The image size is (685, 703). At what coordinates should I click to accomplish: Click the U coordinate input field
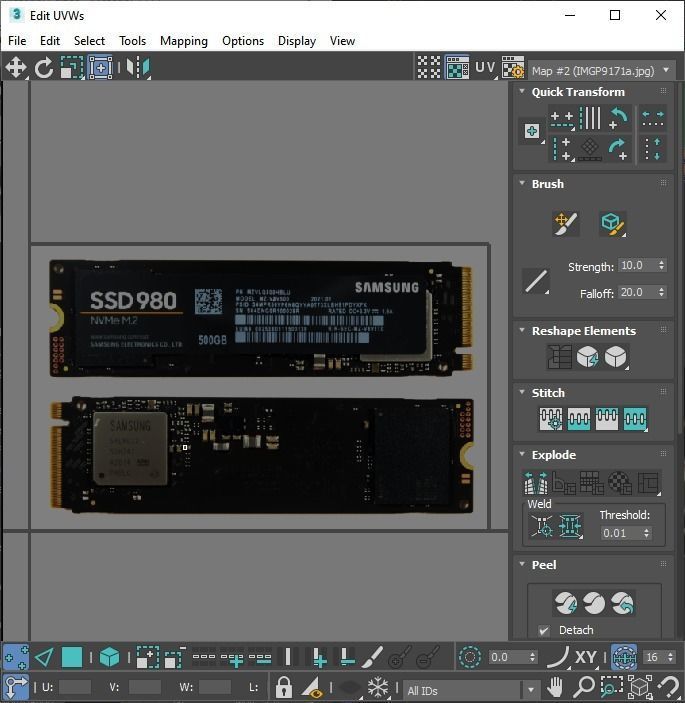(75, 687)
